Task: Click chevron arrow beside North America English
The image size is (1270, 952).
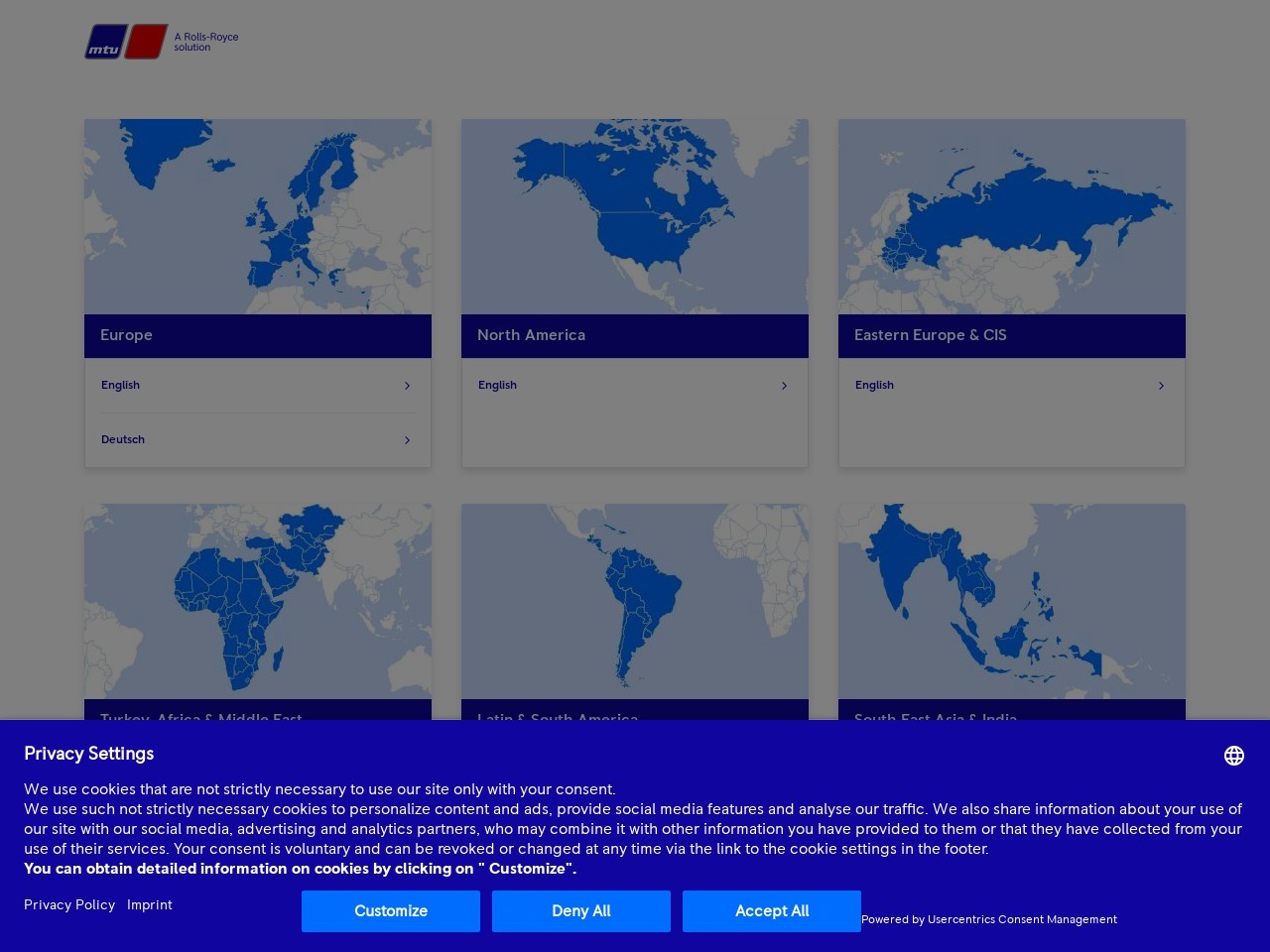Action: (784, 386)
